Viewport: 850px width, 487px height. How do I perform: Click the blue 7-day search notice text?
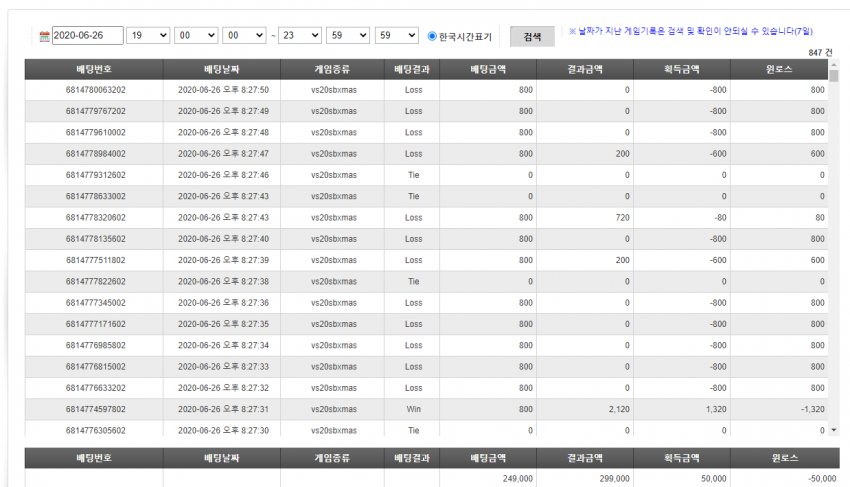pyautogui.click(x=691, y=31)
